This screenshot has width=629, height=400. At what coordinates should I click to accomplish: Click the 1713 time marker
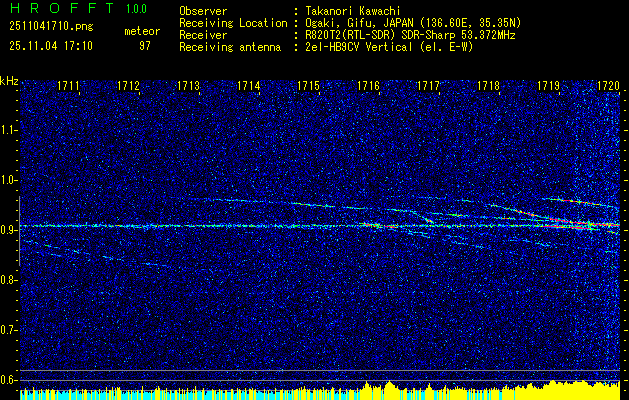[189, 85]
